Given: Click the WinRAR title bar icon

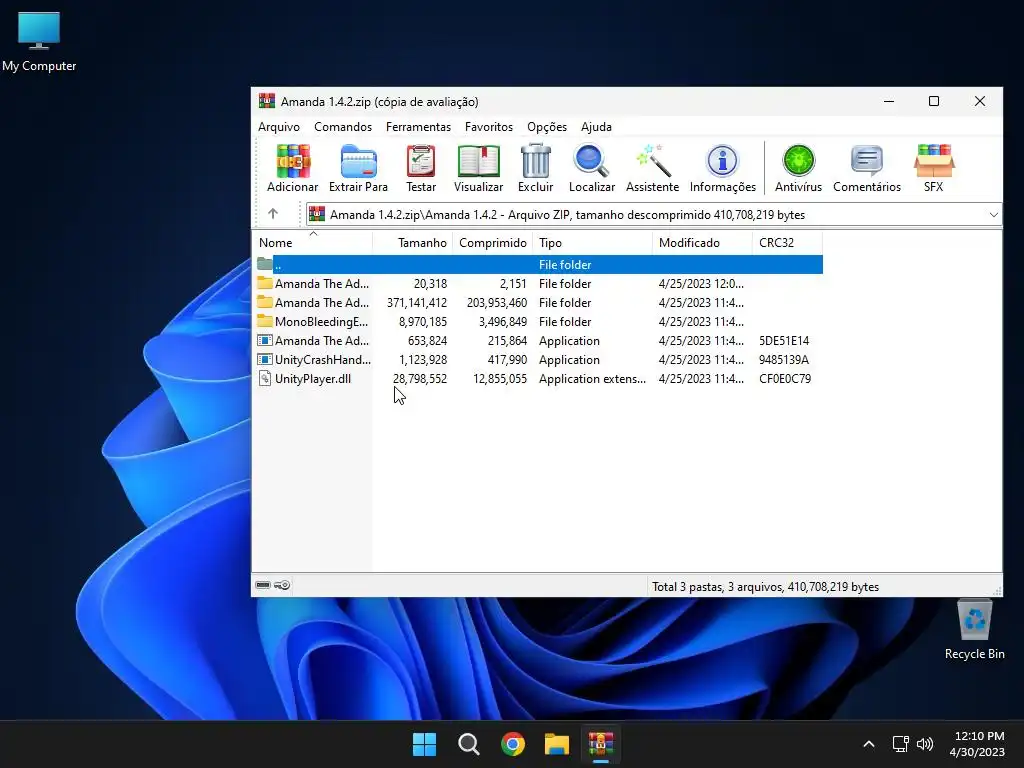Looking at the screenshot, I should 266,101.
